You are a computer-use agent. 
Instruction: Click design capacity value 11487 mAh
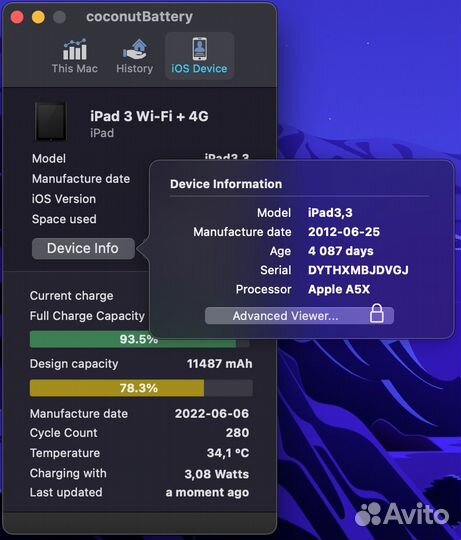[219, 364]
